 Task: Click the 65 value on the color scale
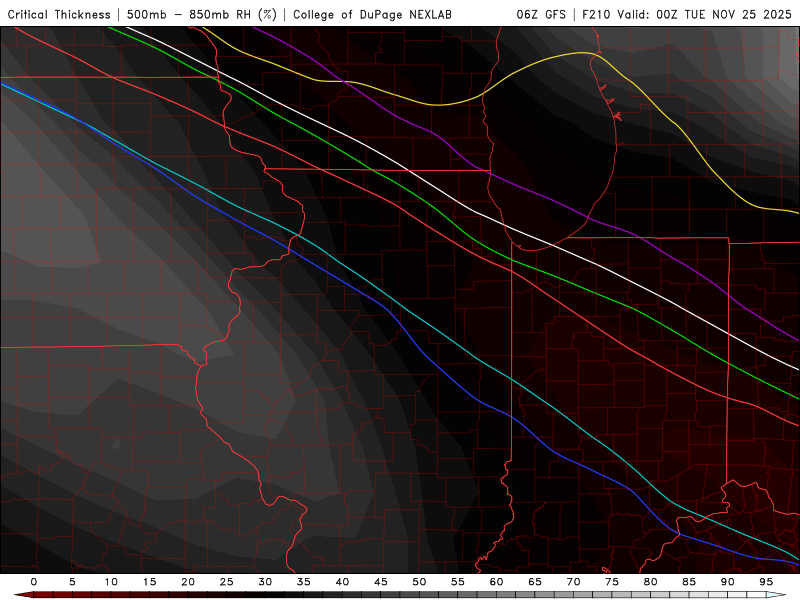[535, 582]
